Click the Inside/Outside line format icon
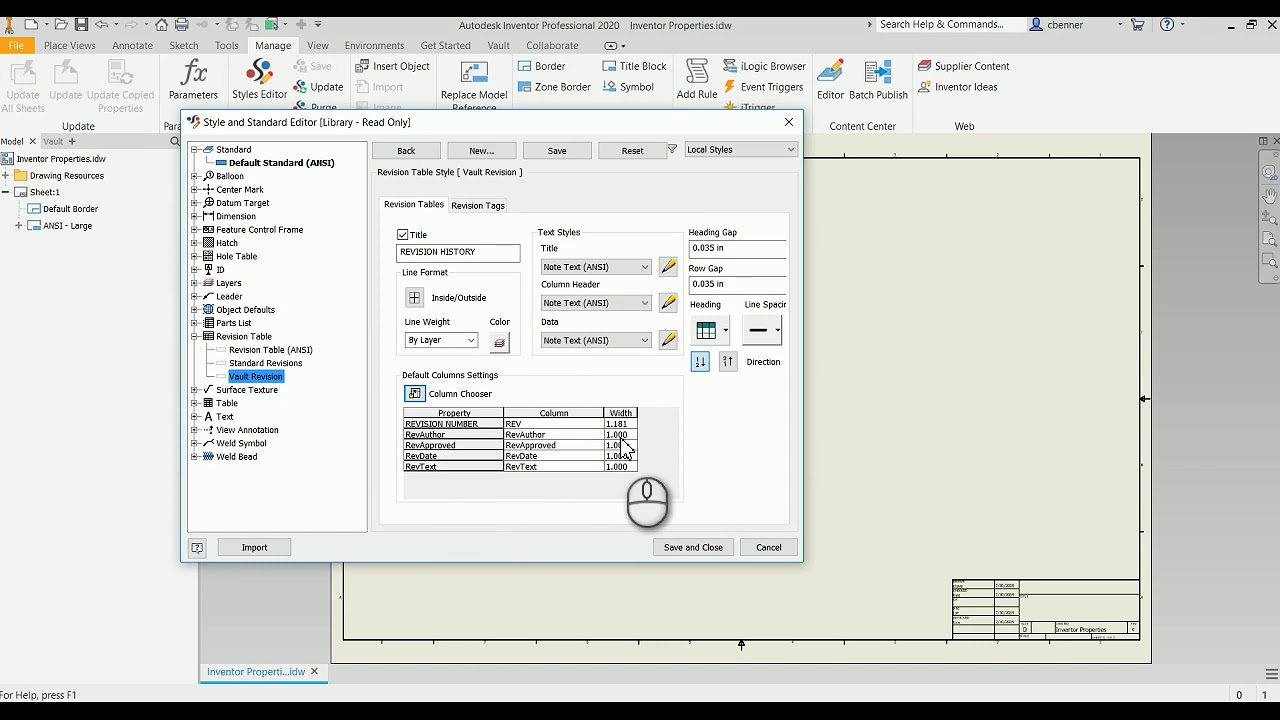This screenshot has width=1280, height=720. tap(414, 298)
